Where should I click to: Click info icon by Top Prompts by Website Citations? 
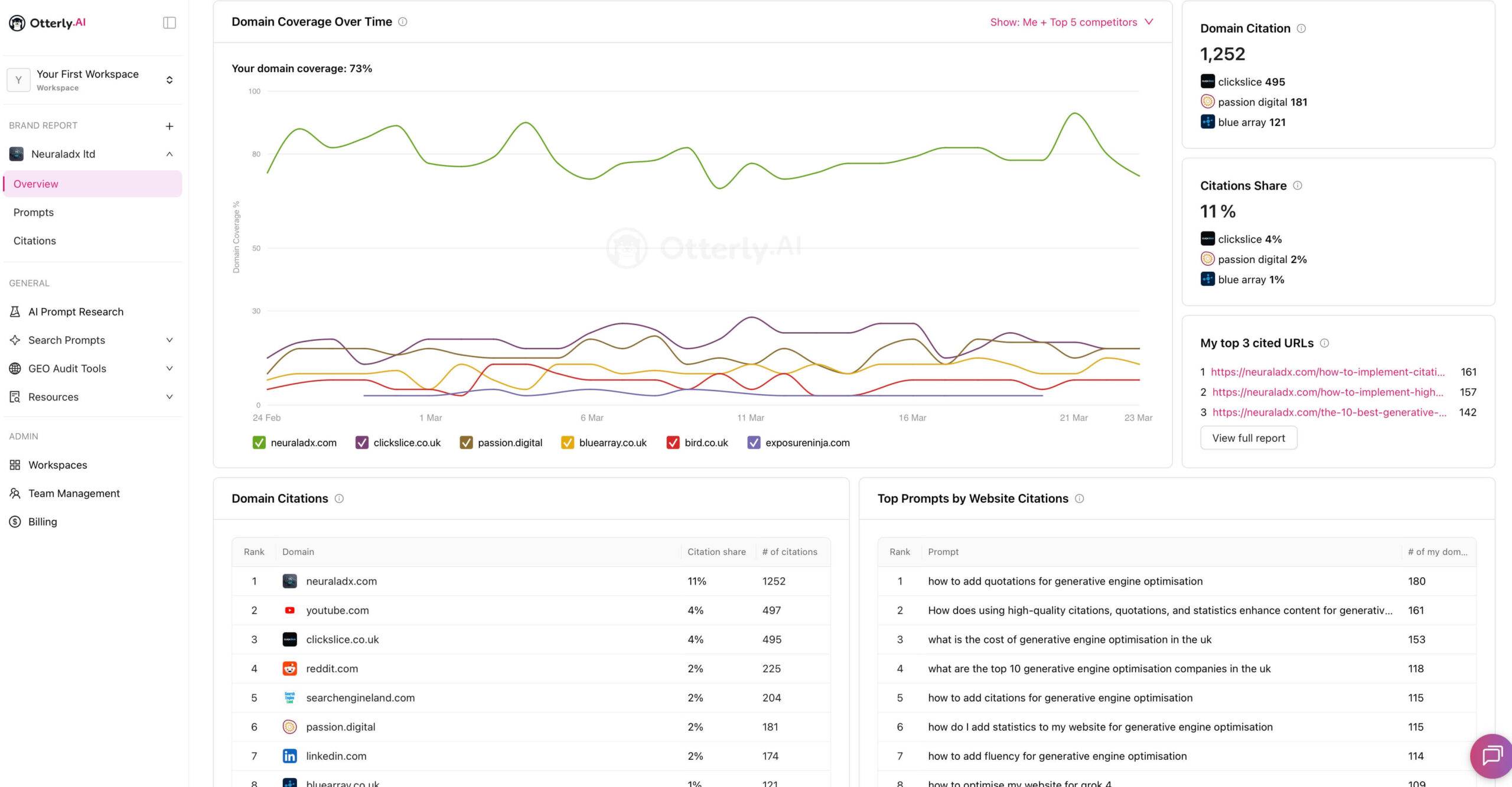(x=1079, y=499)
